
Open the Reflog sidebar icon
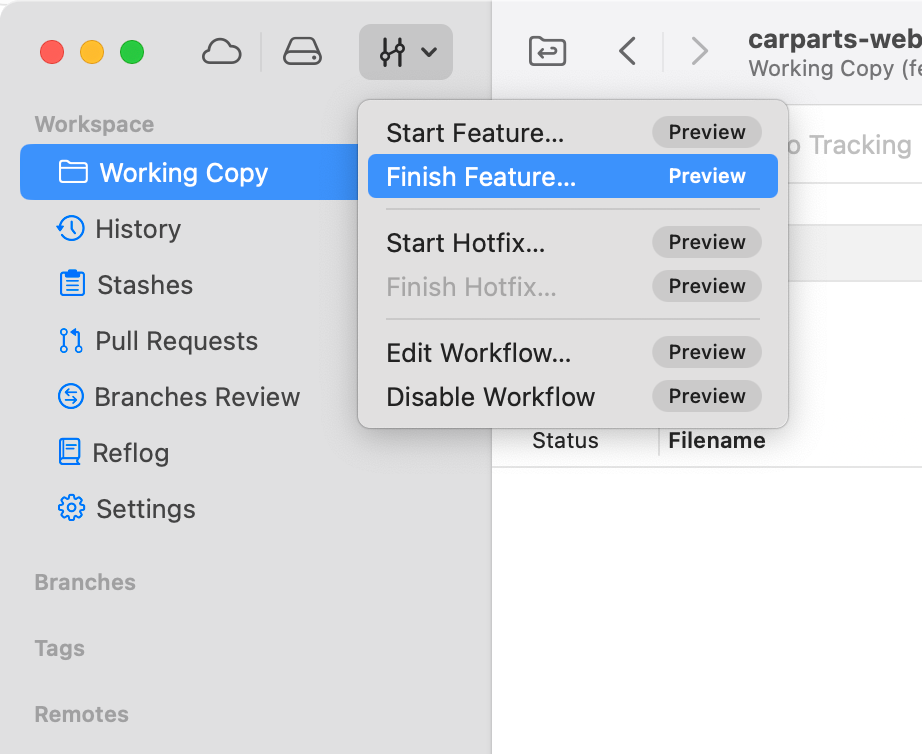[70, 453]
